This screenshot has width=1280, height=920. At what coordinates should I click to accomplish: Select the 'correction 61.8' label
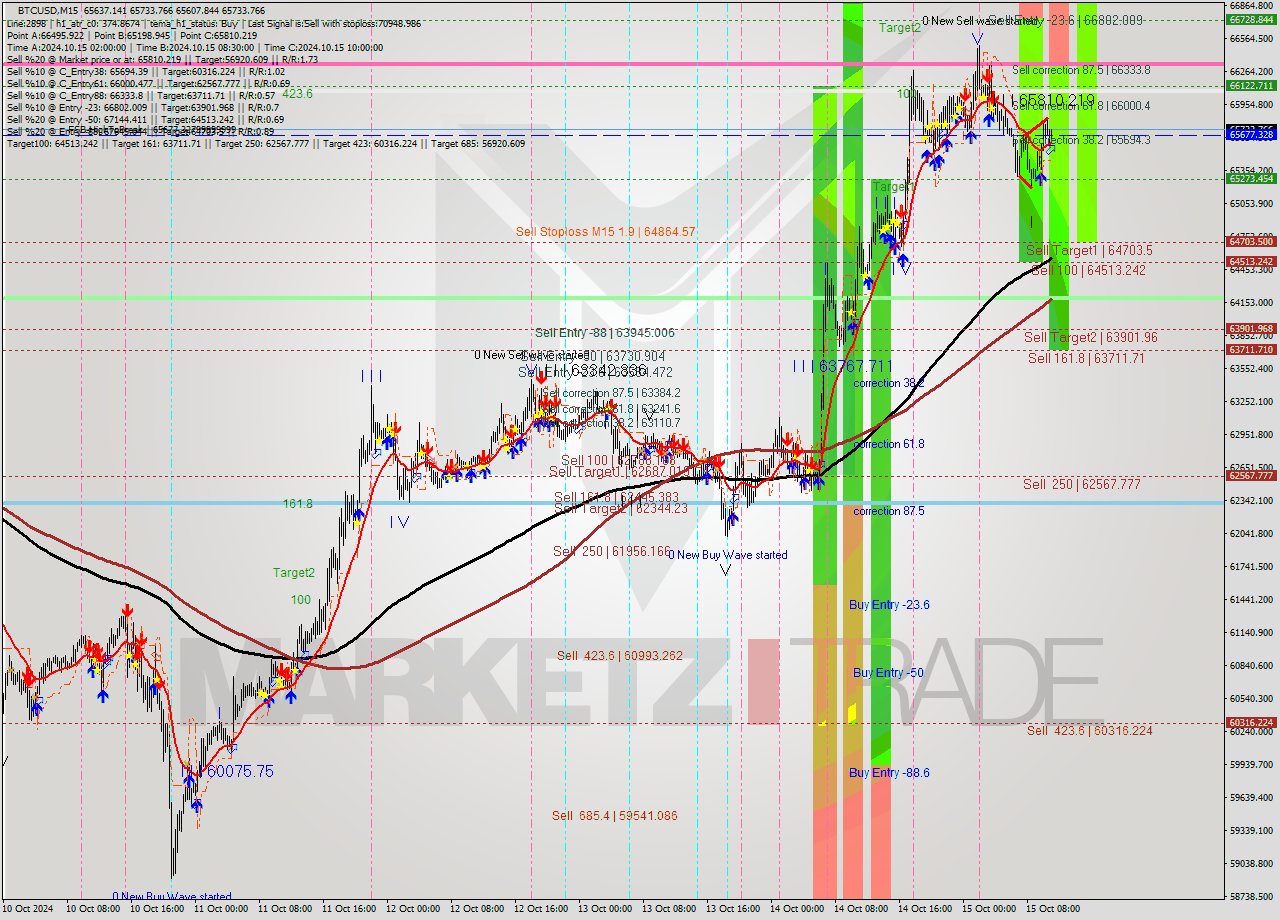pyautogui.click(x=888, y=444)
